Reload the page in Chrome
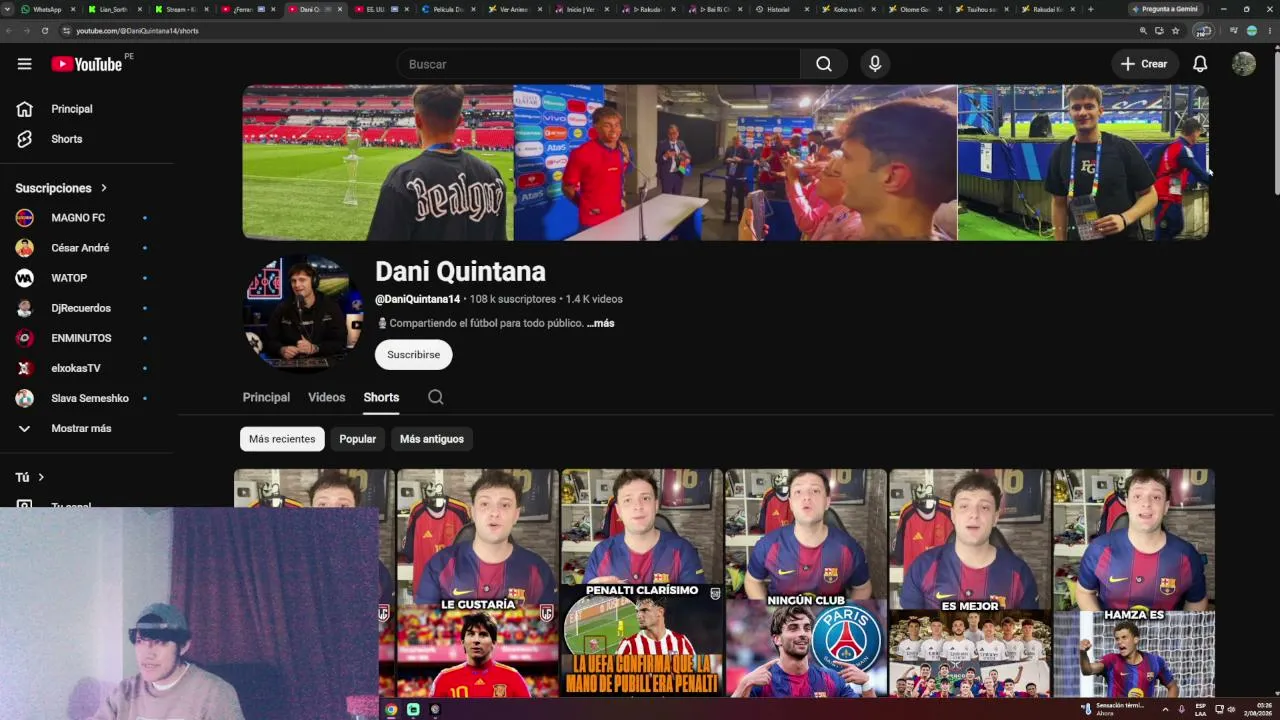This screenshot has height=720, width=1280. click(x=45, y=31)
